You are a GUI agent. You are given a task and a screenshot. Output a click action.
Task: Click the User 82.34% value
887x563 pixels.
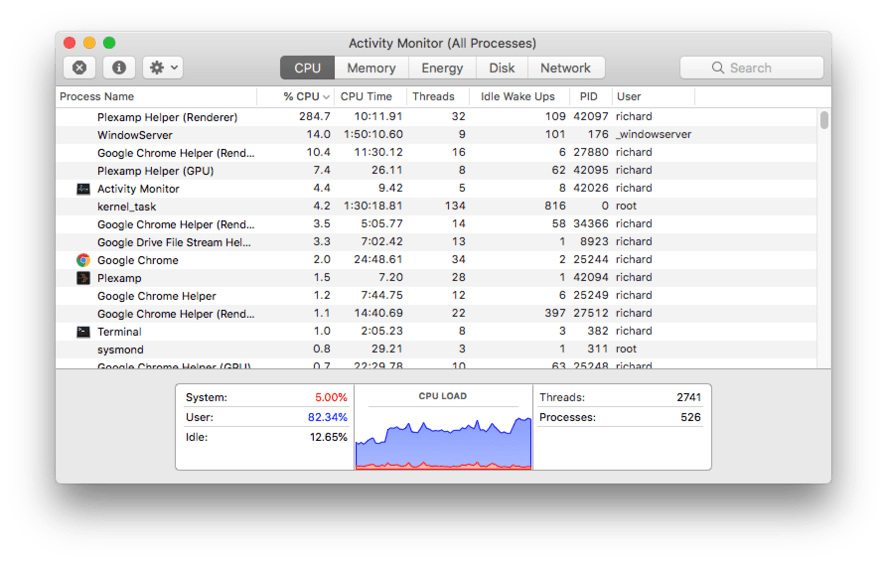click(x=328, y=418)
